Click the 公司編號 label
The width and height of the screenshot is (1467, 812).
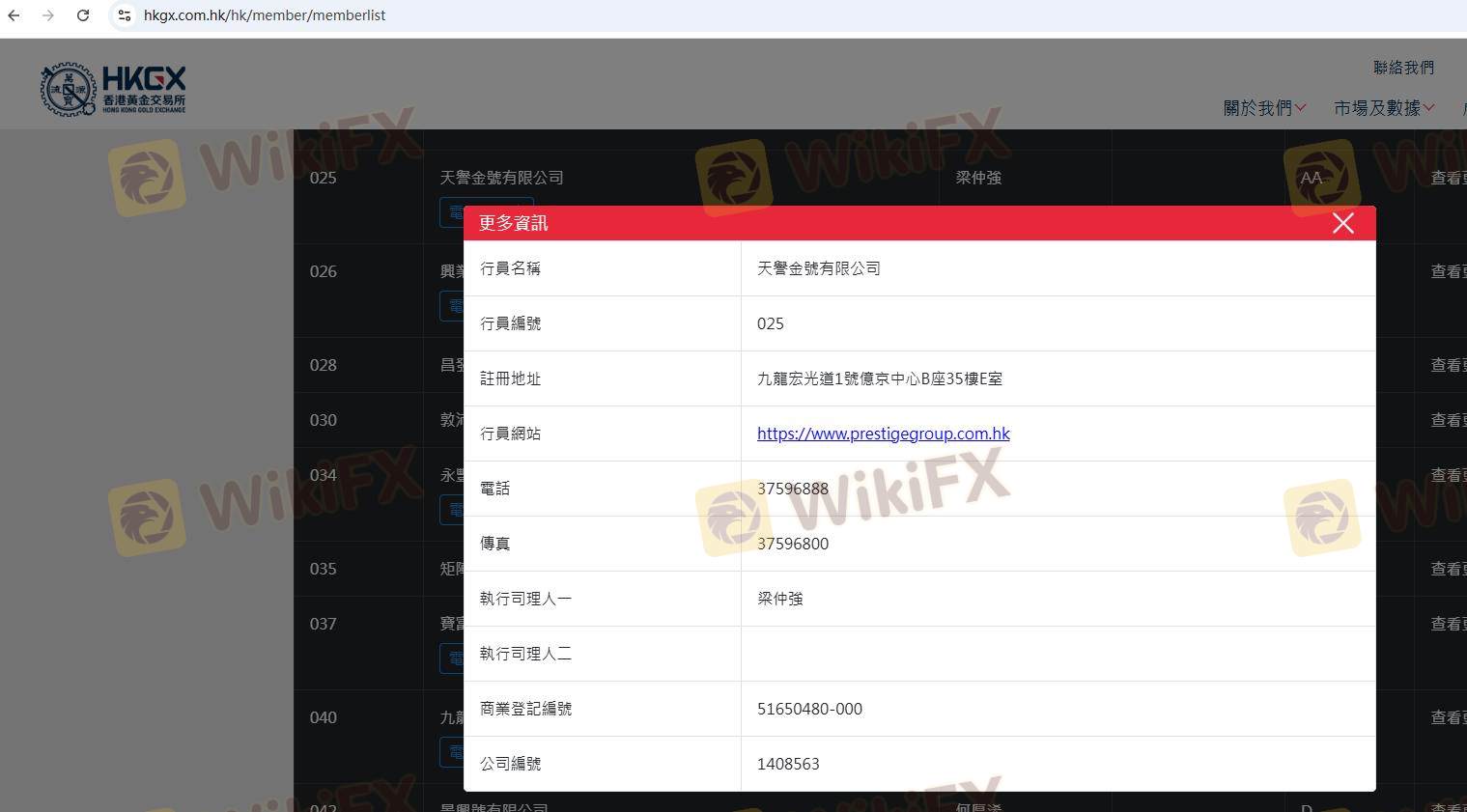click(510, 764)
